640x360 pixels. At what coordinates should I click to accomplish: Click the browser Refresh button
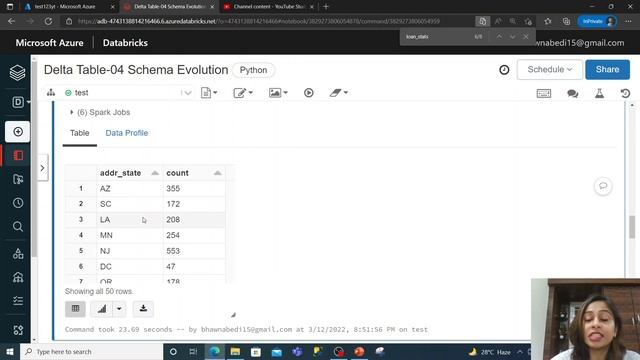click(x=48, y=21)
